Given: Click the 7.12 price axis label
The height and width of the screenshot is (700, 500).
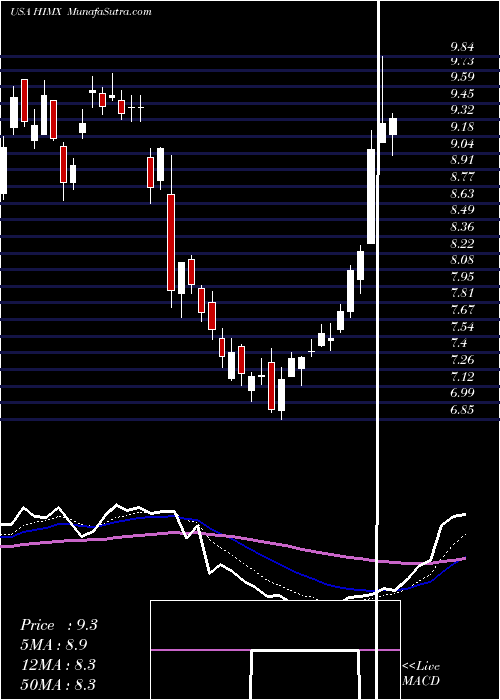Looking at the screenshot, I should 462,377.
